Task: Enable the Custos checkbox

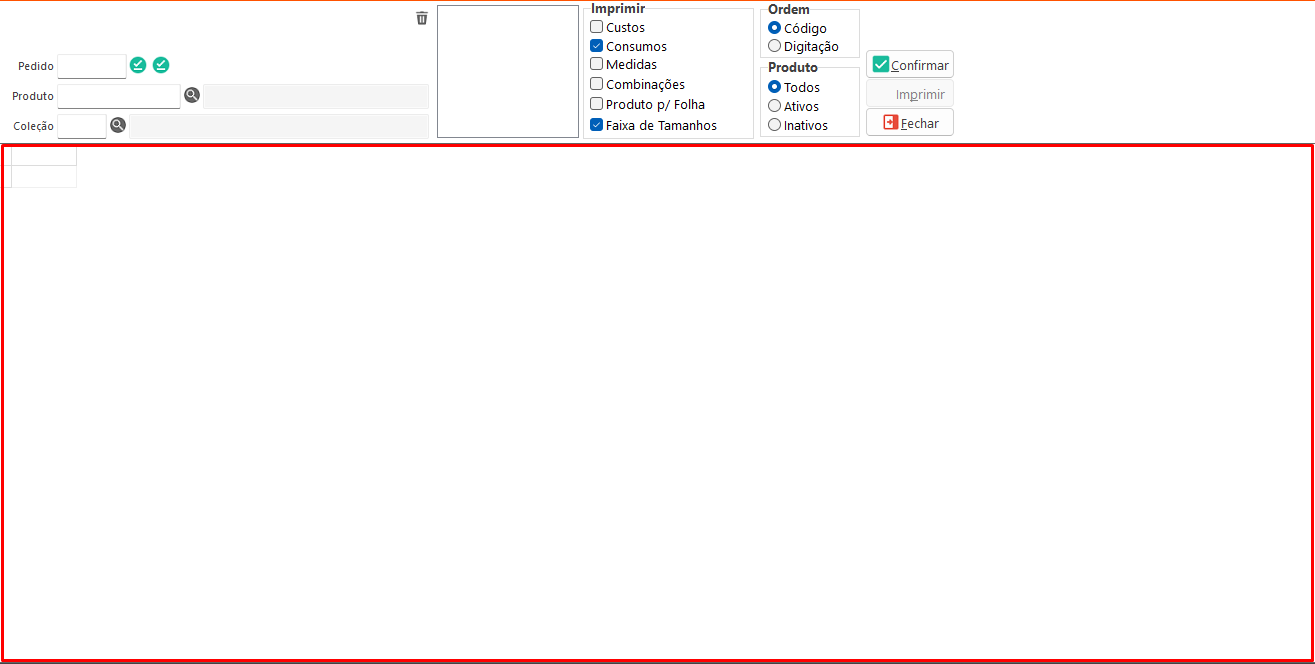Action: tap(597, 27)
